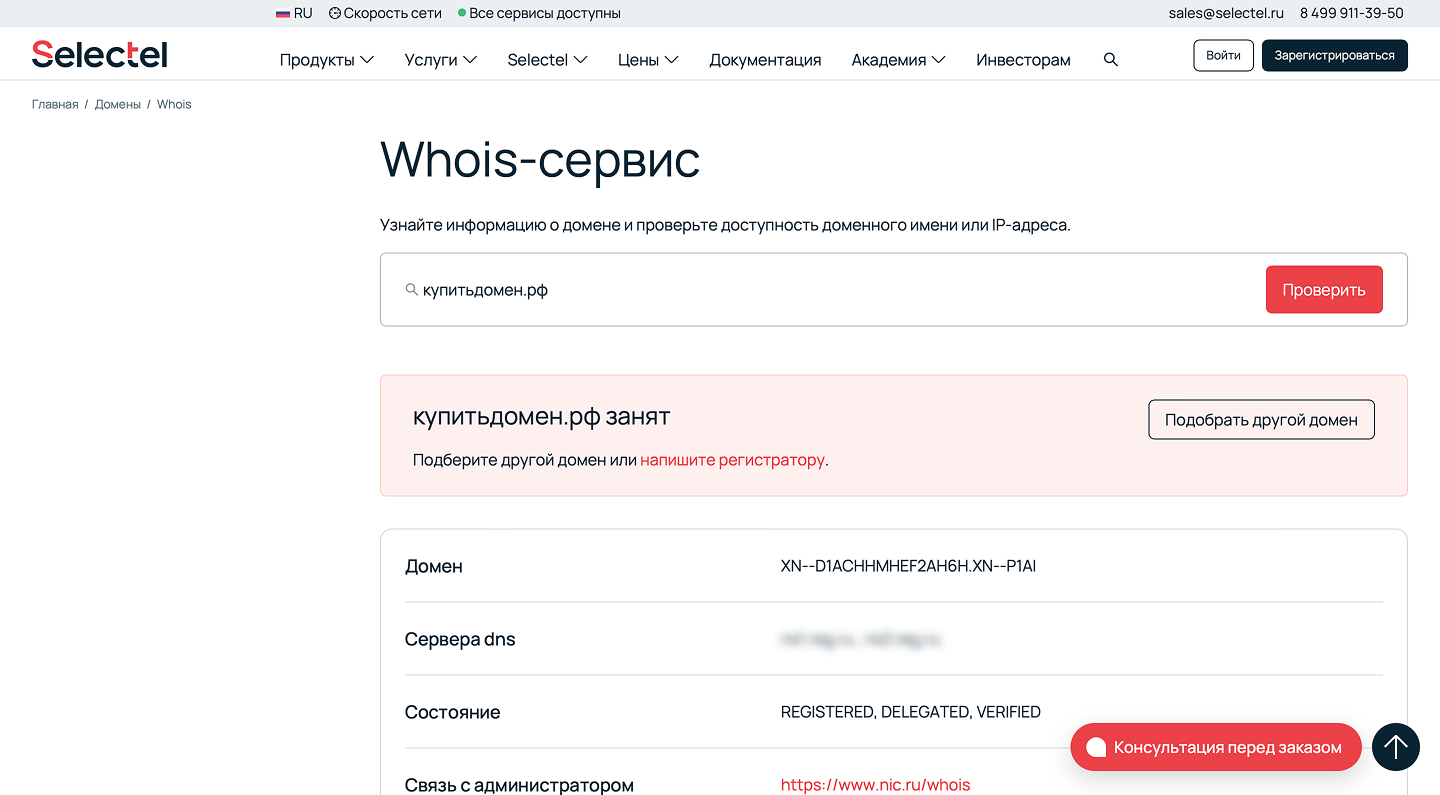
Task: Follow the напишите регистратору link
Action: (732, 460)
